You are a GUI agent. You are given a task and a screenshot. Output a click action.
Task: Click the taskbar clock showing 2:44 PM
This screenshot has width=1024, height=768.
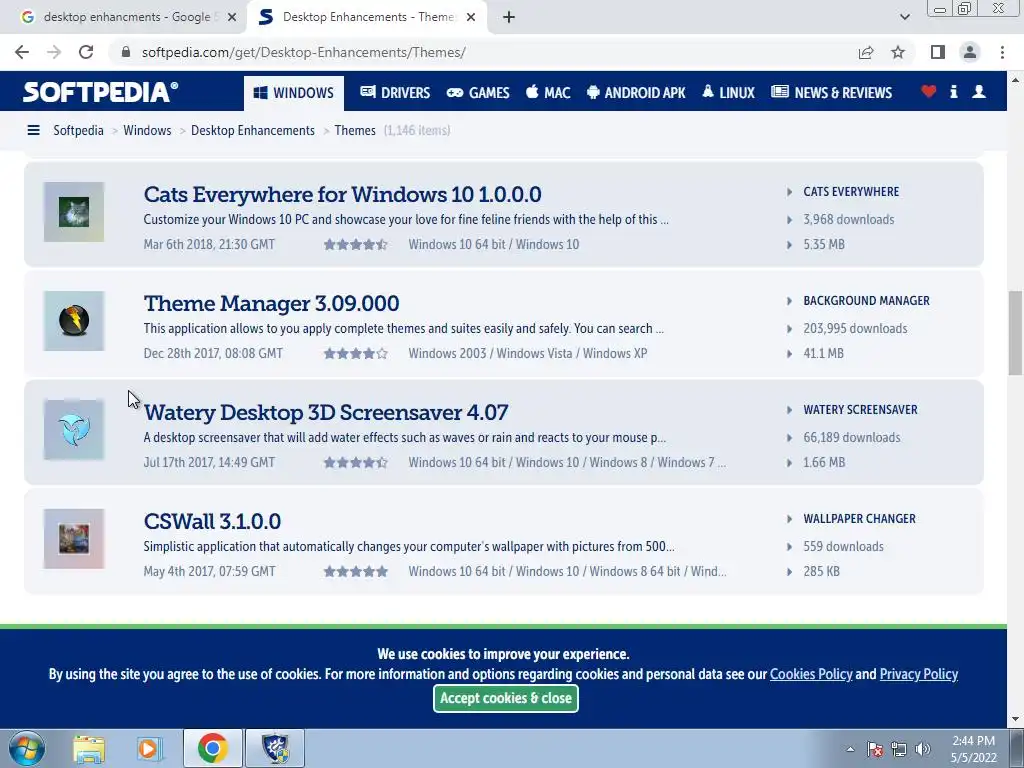click(x=973, y=749)
